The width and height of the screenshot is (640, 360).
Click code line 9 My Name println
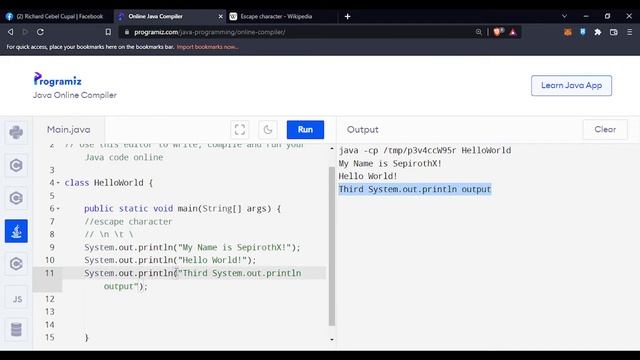pos(192,247)
